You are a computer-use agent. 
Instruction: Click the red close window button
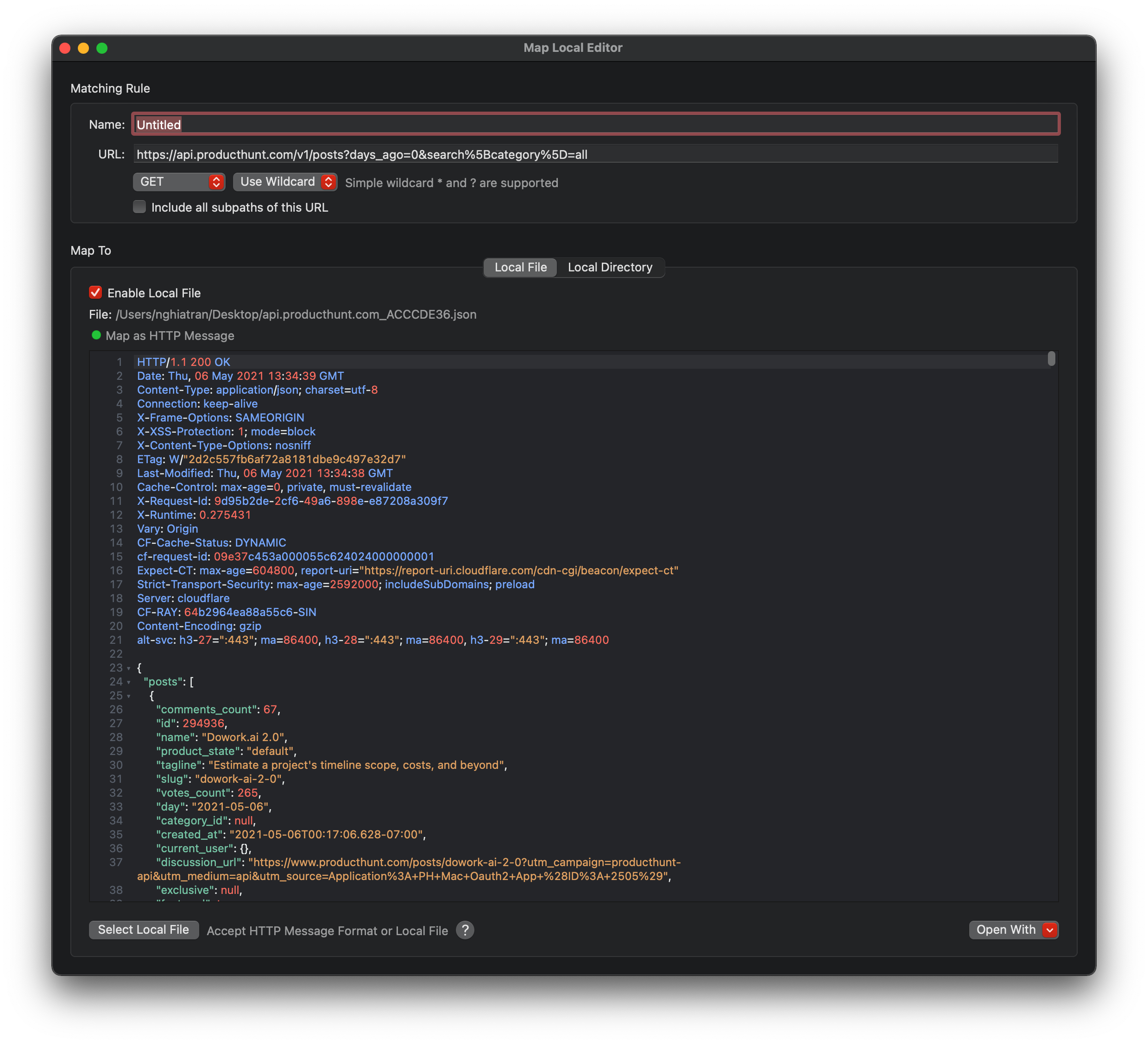[65, 48]
